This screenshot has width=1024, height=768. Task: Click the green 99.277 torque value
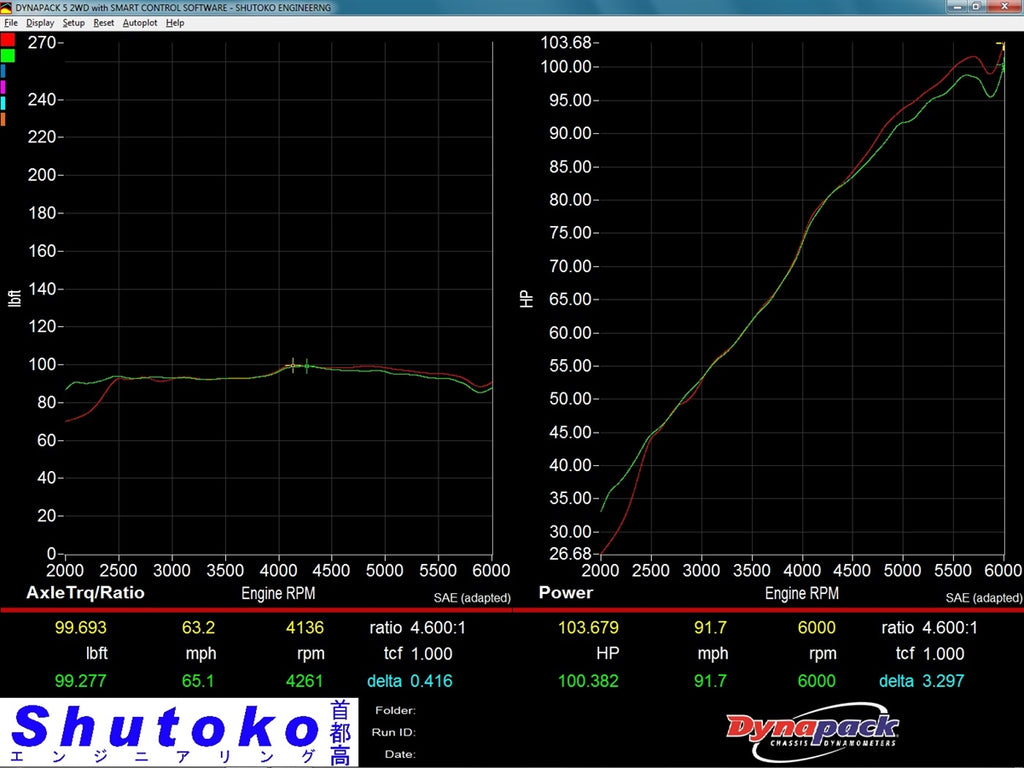coord(80,681)
